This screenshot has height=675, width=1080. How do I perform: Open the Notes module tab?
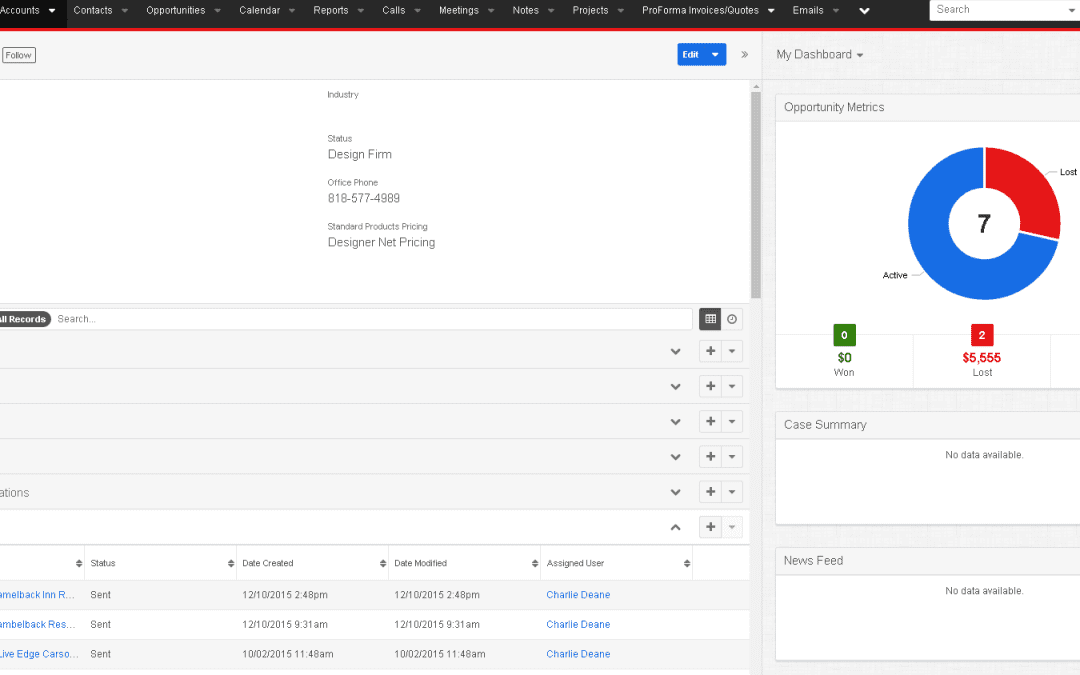pyautogui.click(x=526, y=10)
